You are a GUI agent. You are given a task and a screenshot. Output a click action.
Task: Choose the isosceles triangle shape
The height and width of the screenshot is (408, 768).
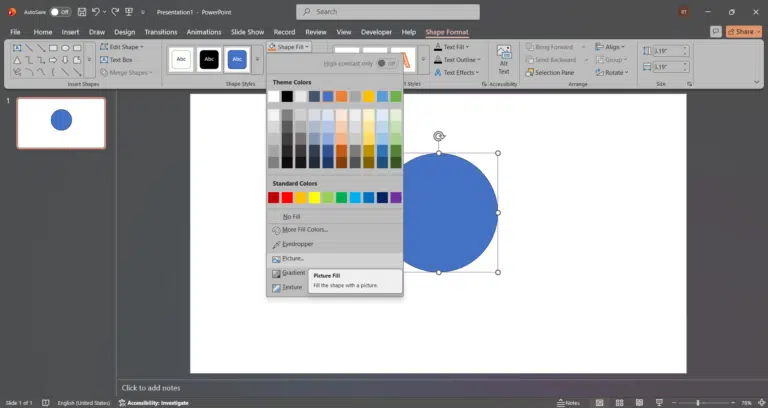(17, 60)
